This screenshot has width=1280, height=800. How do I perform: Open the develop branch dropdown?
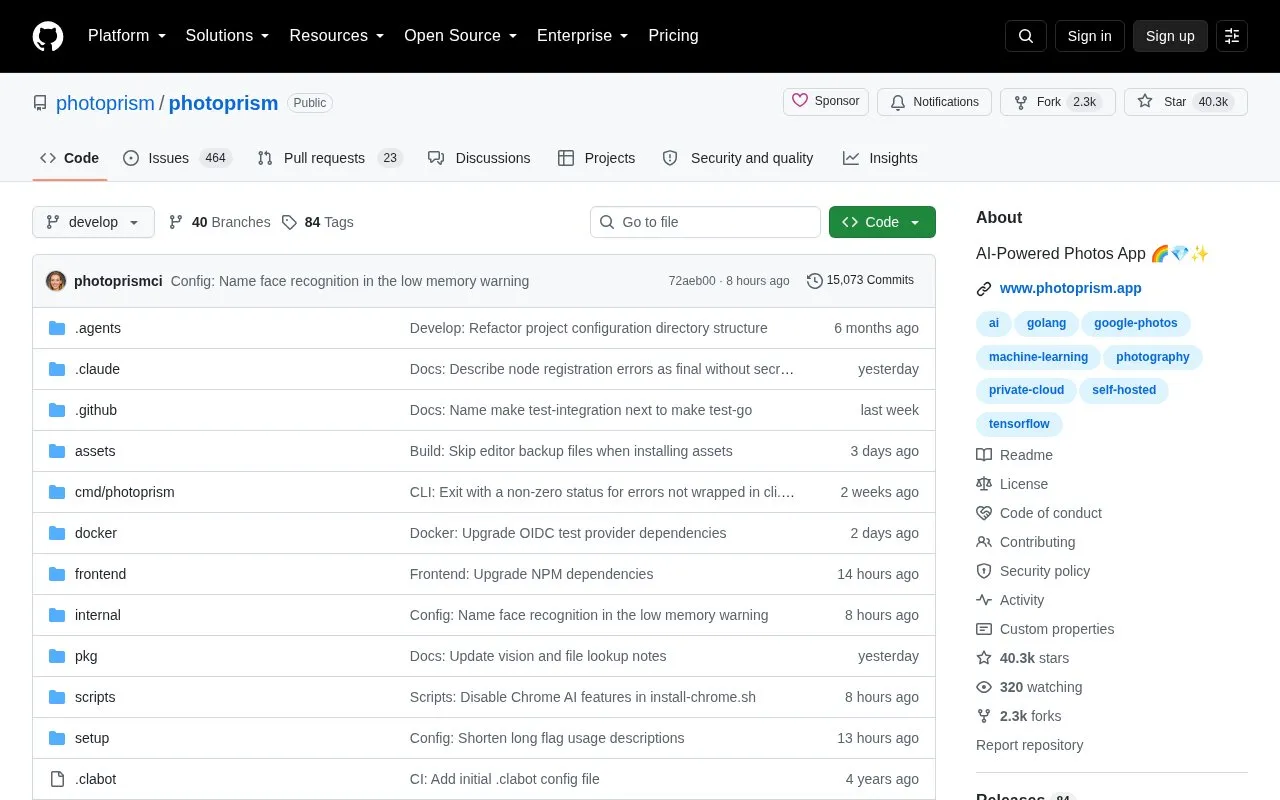click(93, 222)
